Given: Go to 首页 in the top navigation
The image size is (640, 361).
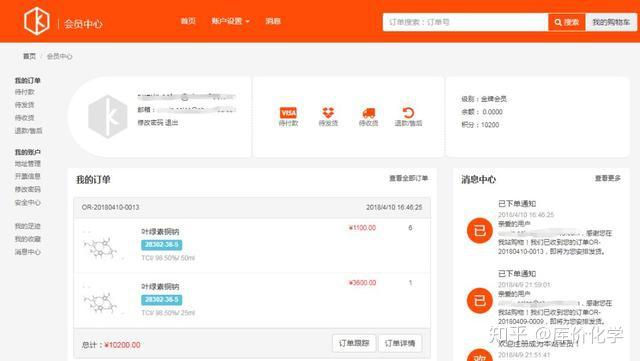Looking at the screenshot, I should [188, 21].
